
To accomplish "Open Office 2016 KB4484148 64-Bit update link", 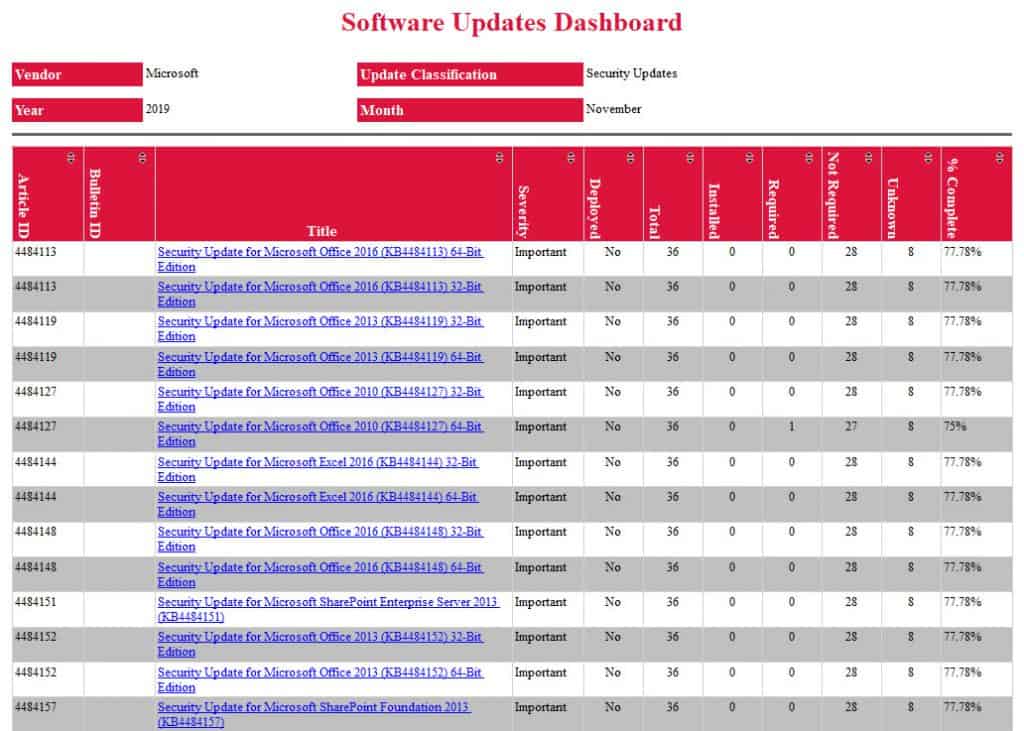I will coord(320,574).
